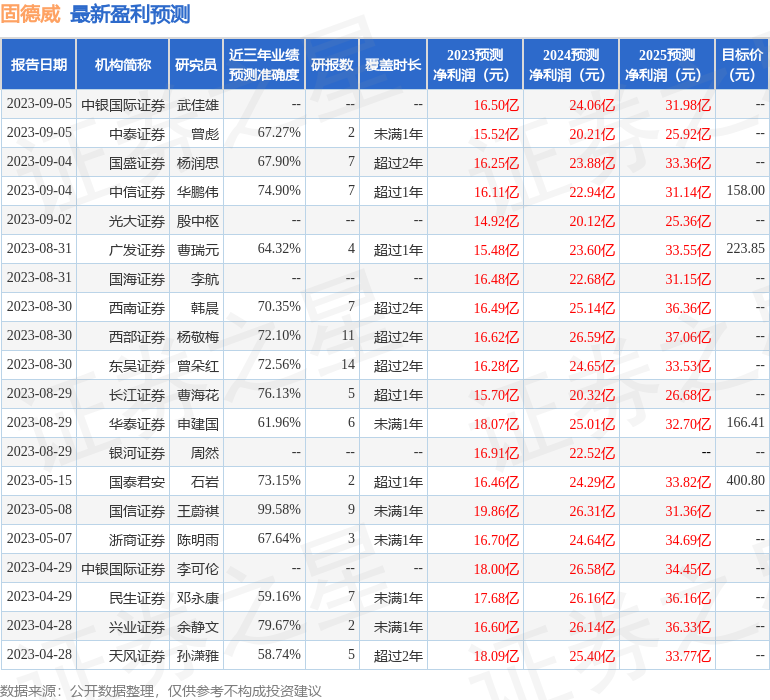Select report date 2023-05-15

click(x=39, y=480)
